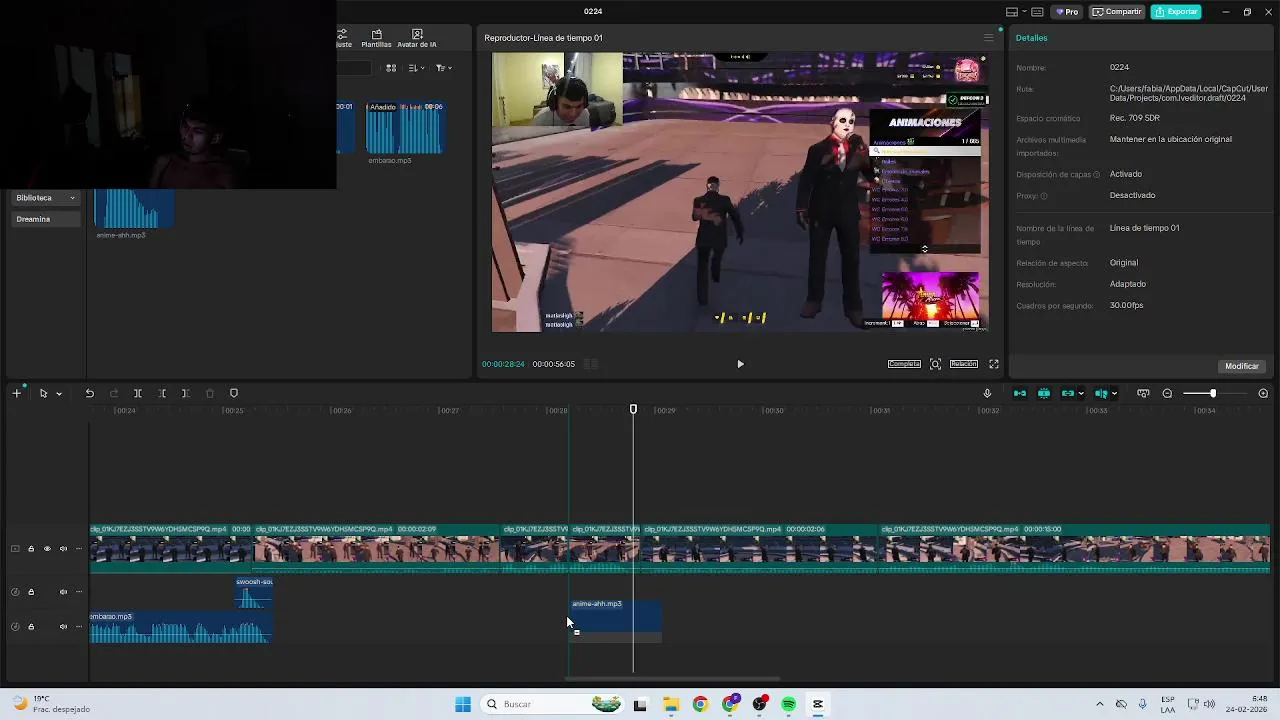Mute the main video track
The width and height of the screenshot is (1280, 720).
63,549
